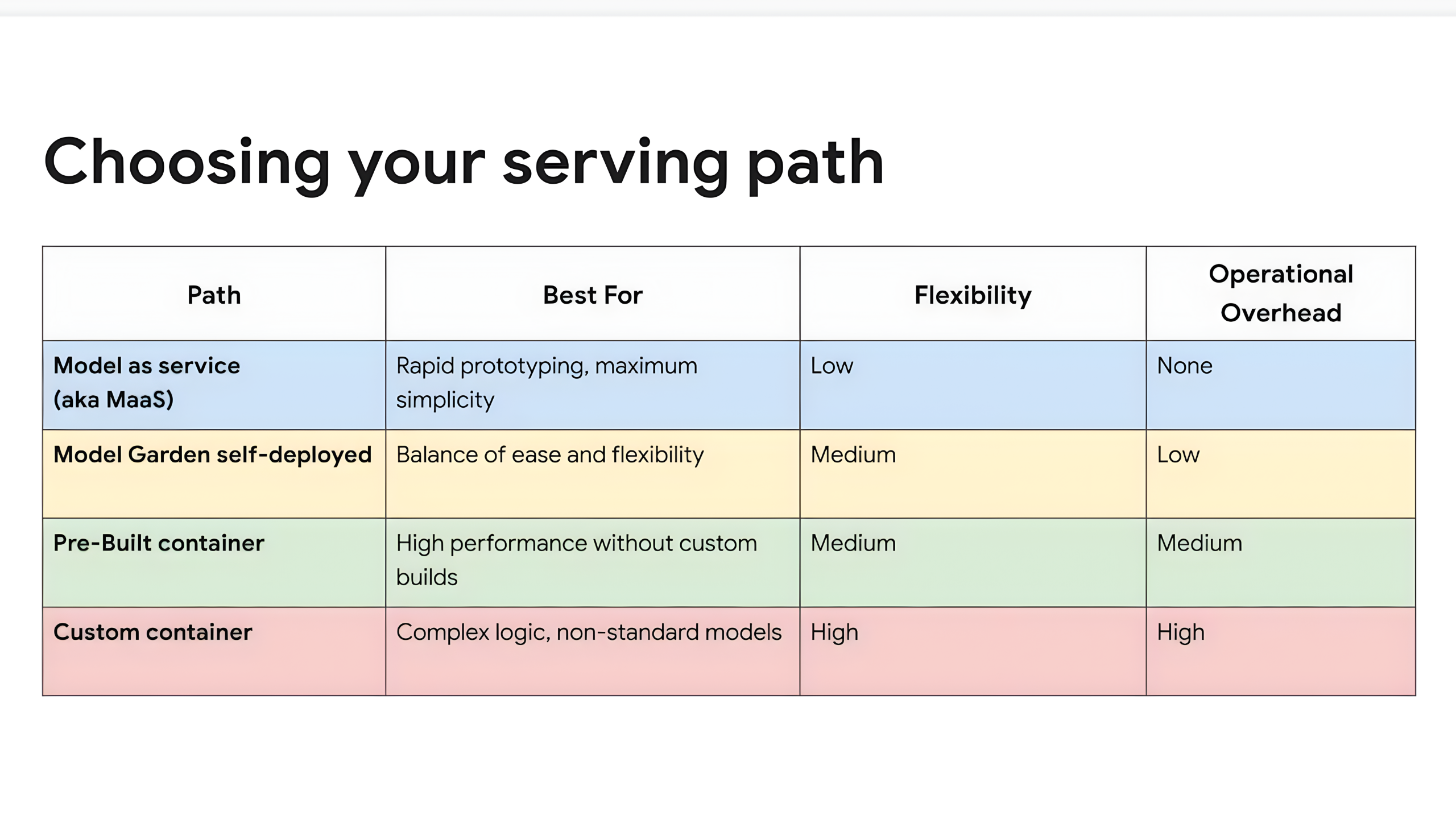Click 'Low' overhead in the Model Garden row
The width and height of the screenshot is (1456, 819).
pos(1178,454)
